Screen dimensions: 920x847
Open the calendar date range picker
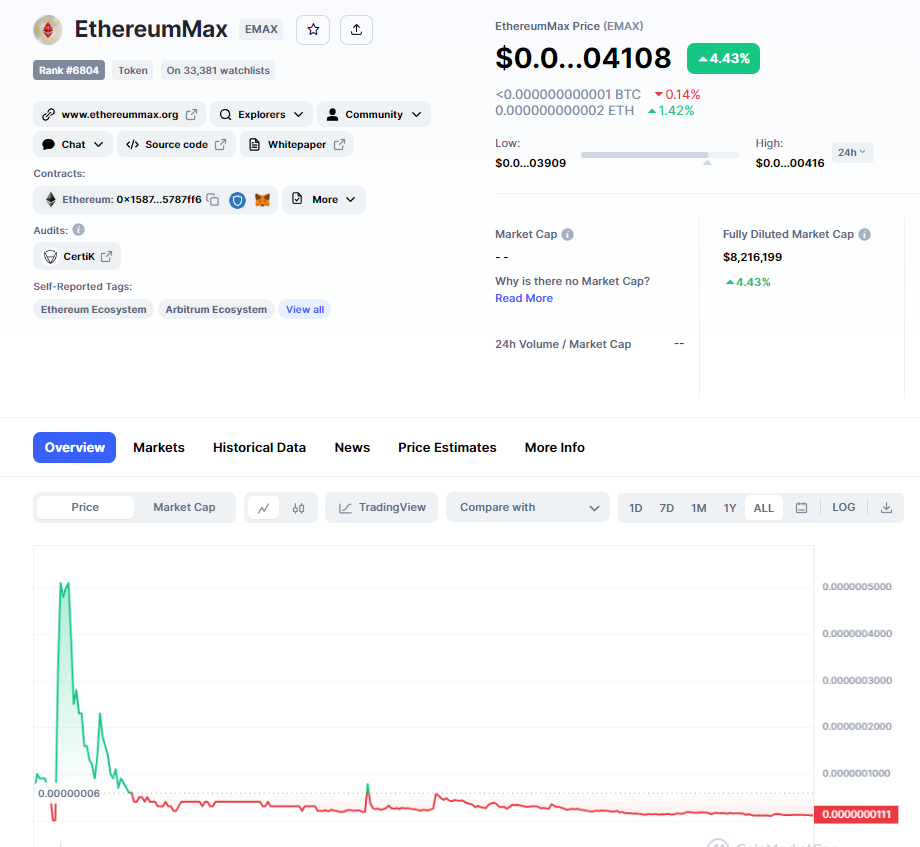pos(801,508)
